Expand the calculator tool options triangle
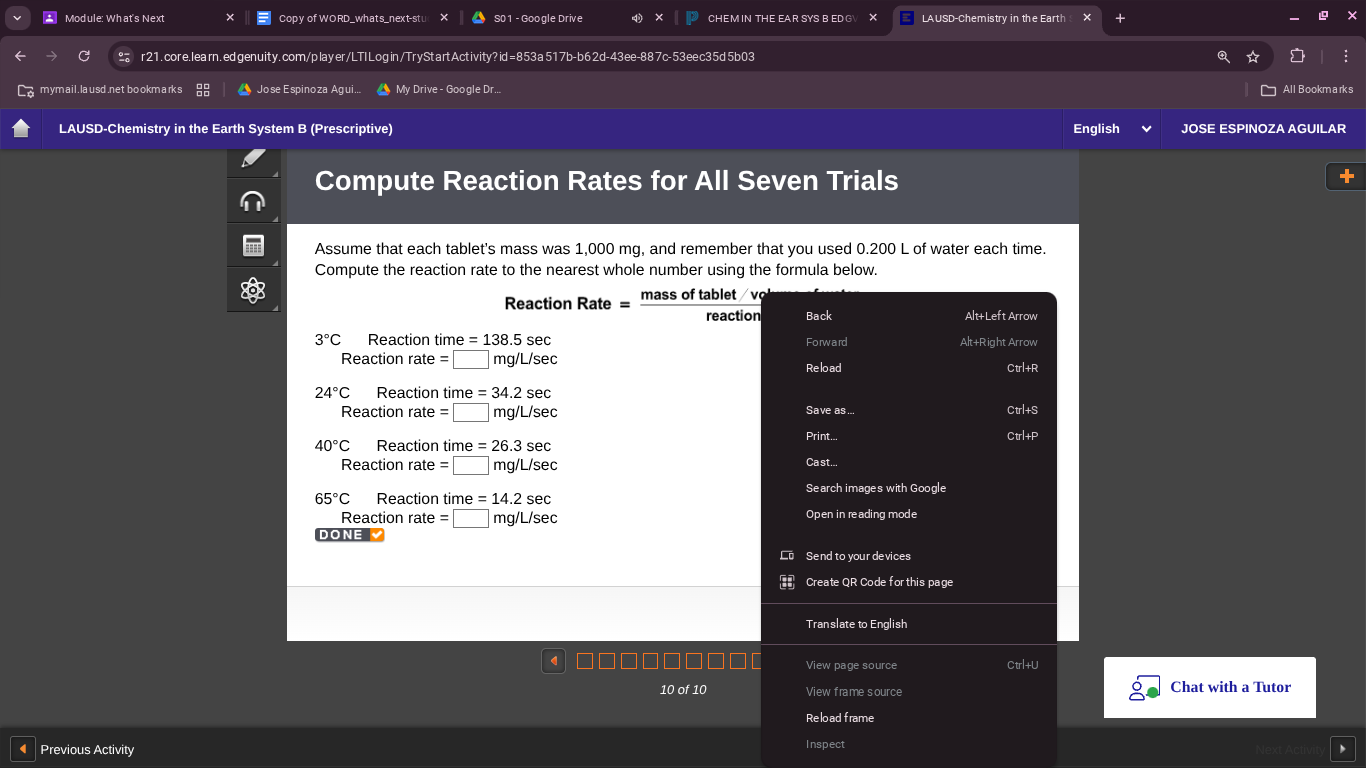 click(x=274, y=262)
